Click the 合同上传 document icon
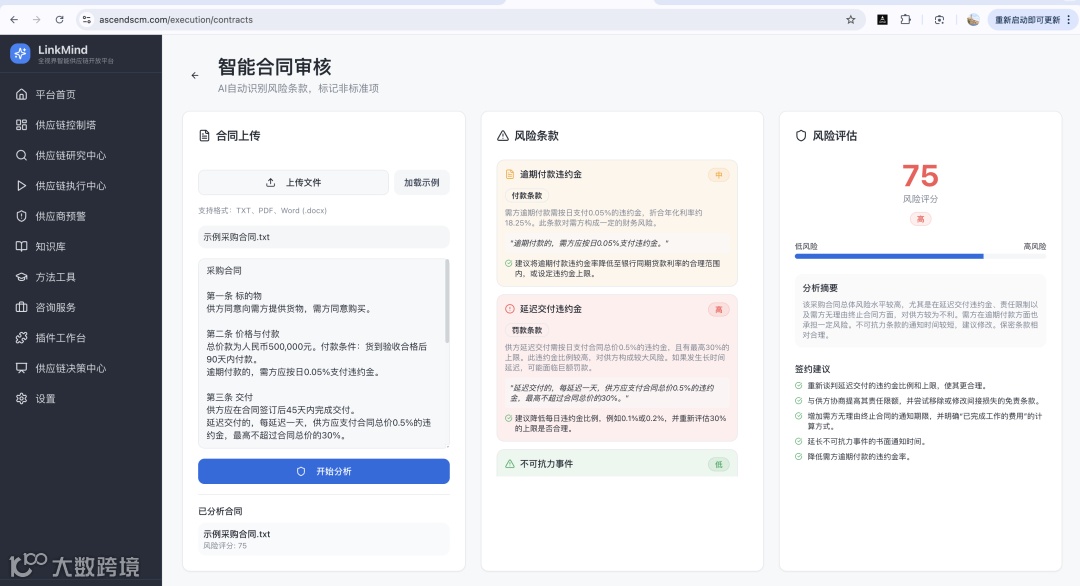This screenshot has width=1080, height=586. tap(204, 136)
